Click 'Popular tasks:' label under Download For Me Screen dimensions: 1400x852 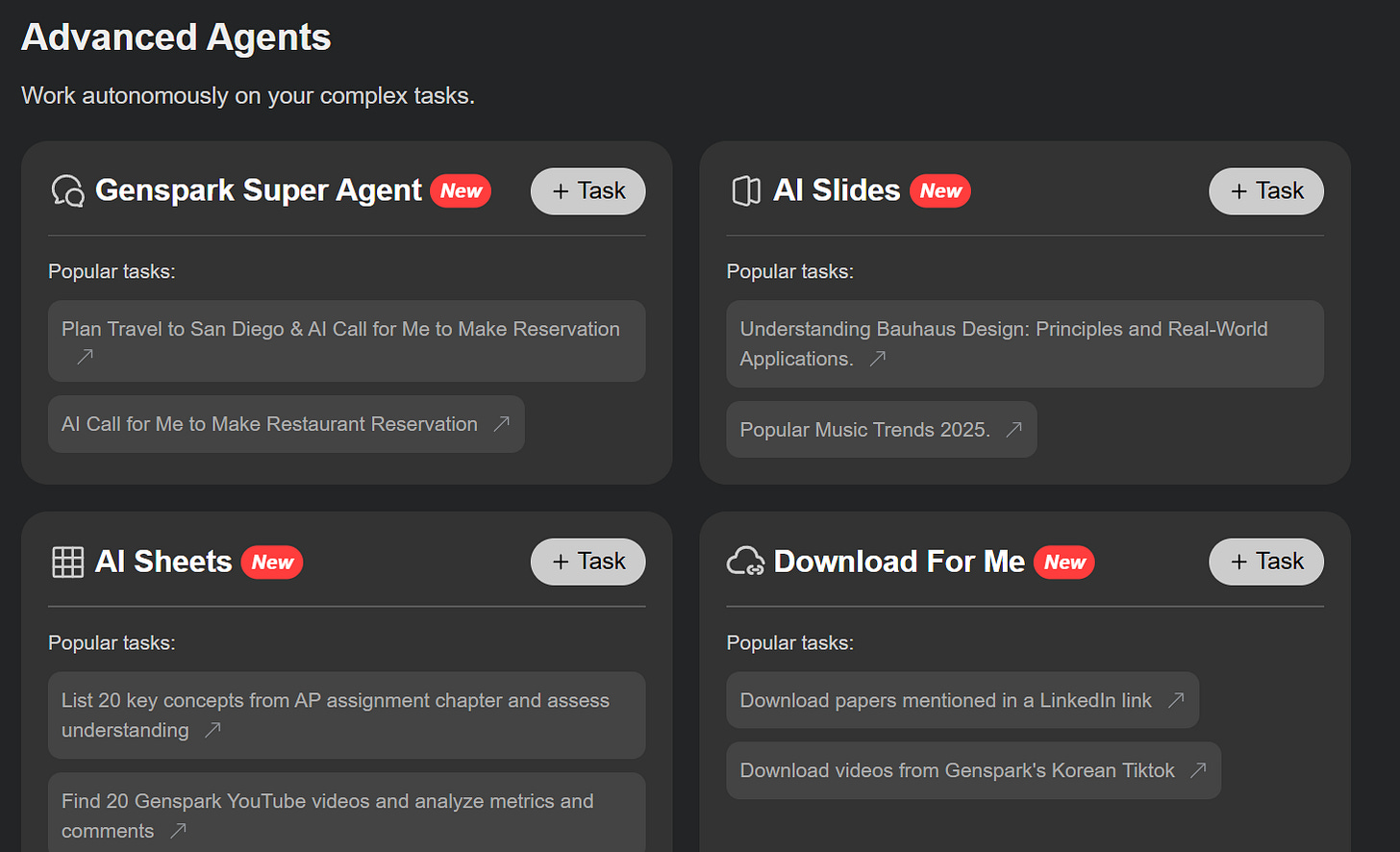[789, 643]
